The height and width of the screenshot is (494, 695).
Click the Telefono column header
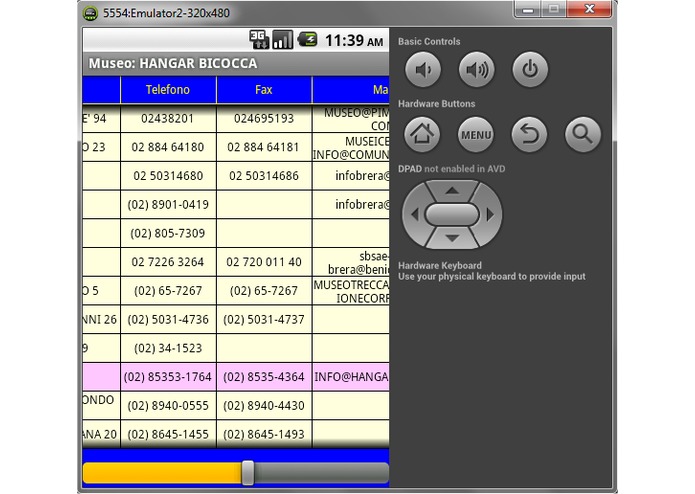[x=168, y=90]
